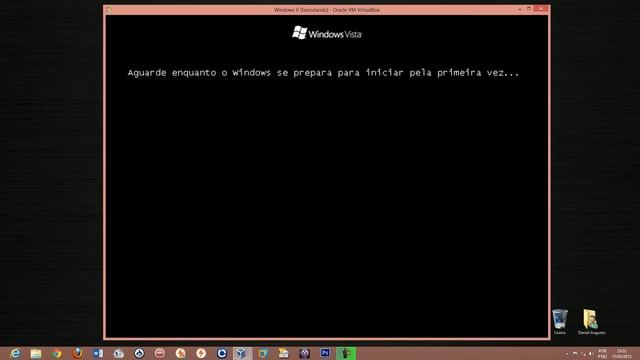Click the active VirtualBox cube taskbar icon

[242, 353]
